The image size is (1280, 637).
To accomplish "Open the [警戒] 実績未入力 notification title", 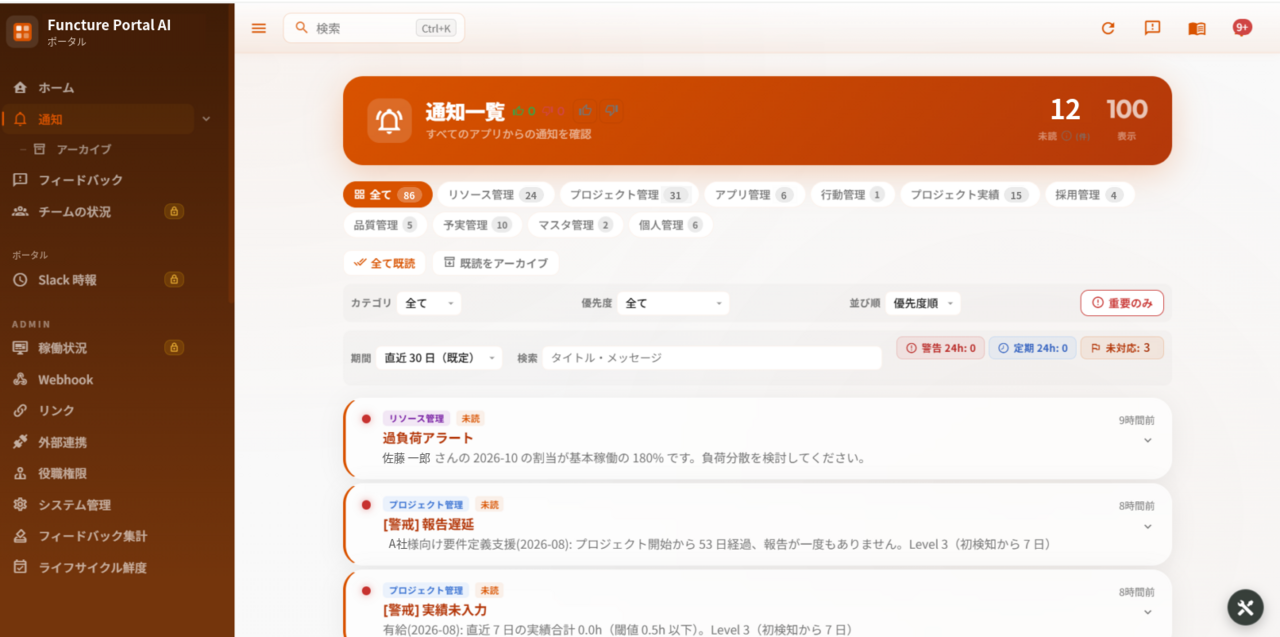I will [435, 610].
